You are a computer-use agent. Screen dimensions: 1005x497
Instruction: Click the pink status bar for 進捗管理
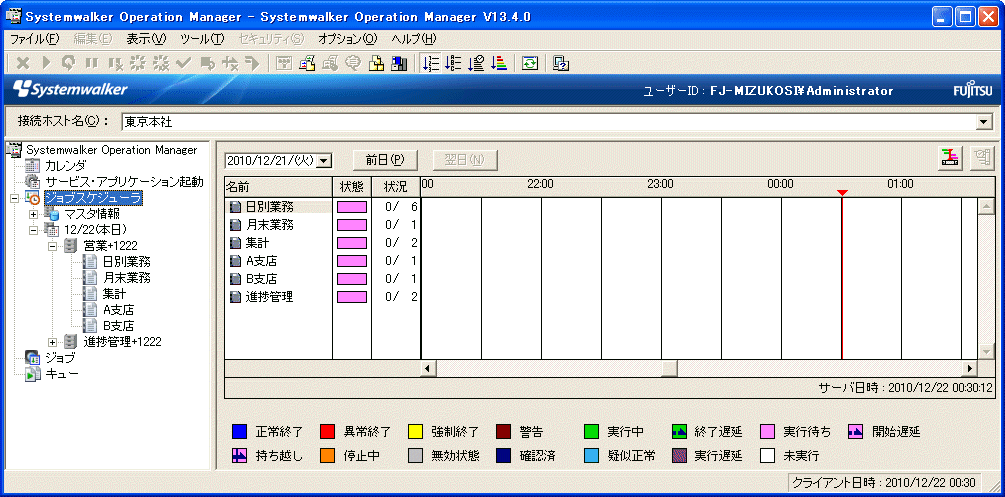352,297
